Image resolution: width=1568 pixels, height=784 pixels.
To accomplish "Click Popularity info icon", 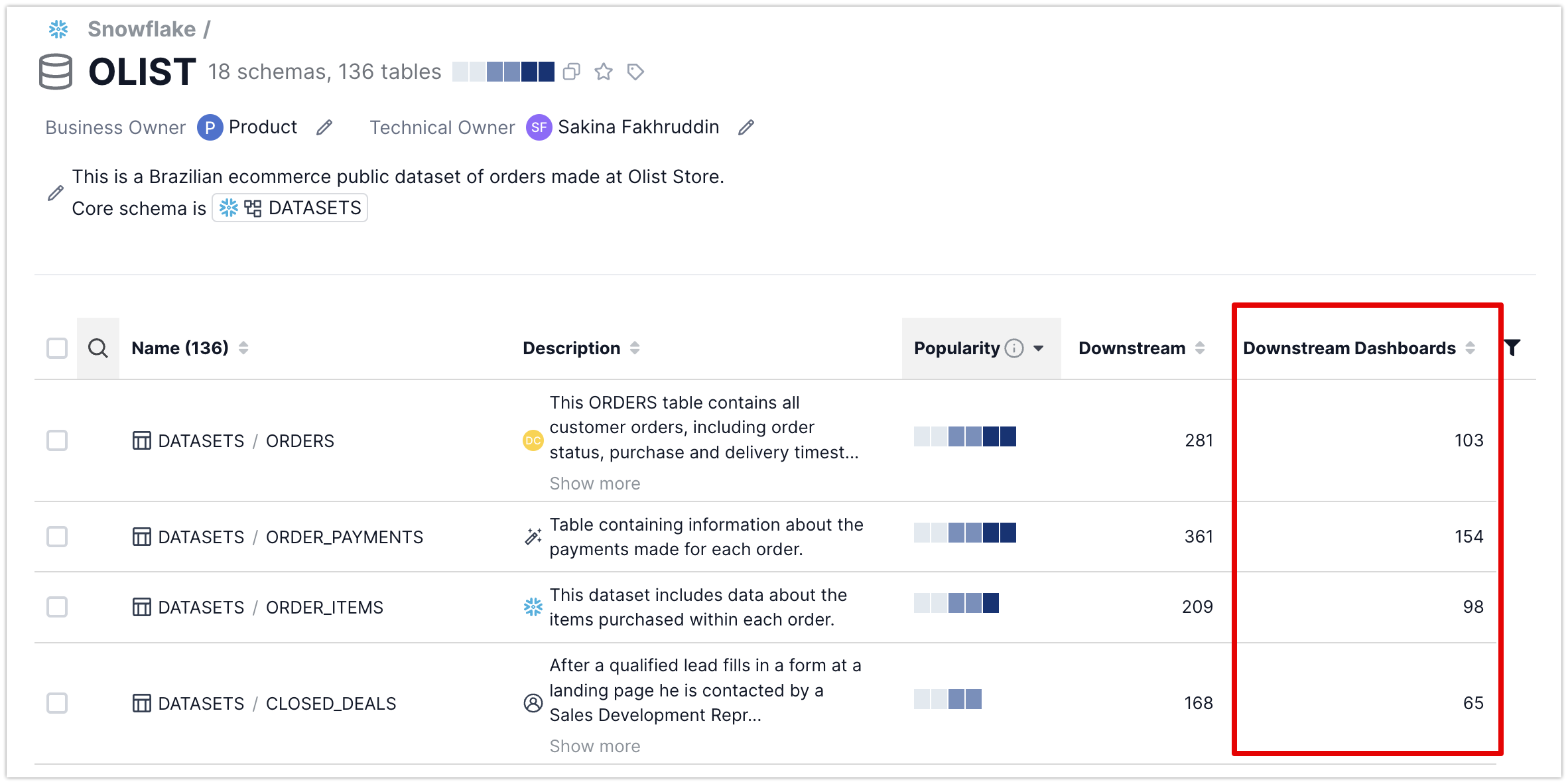I will click(1014, 348).
